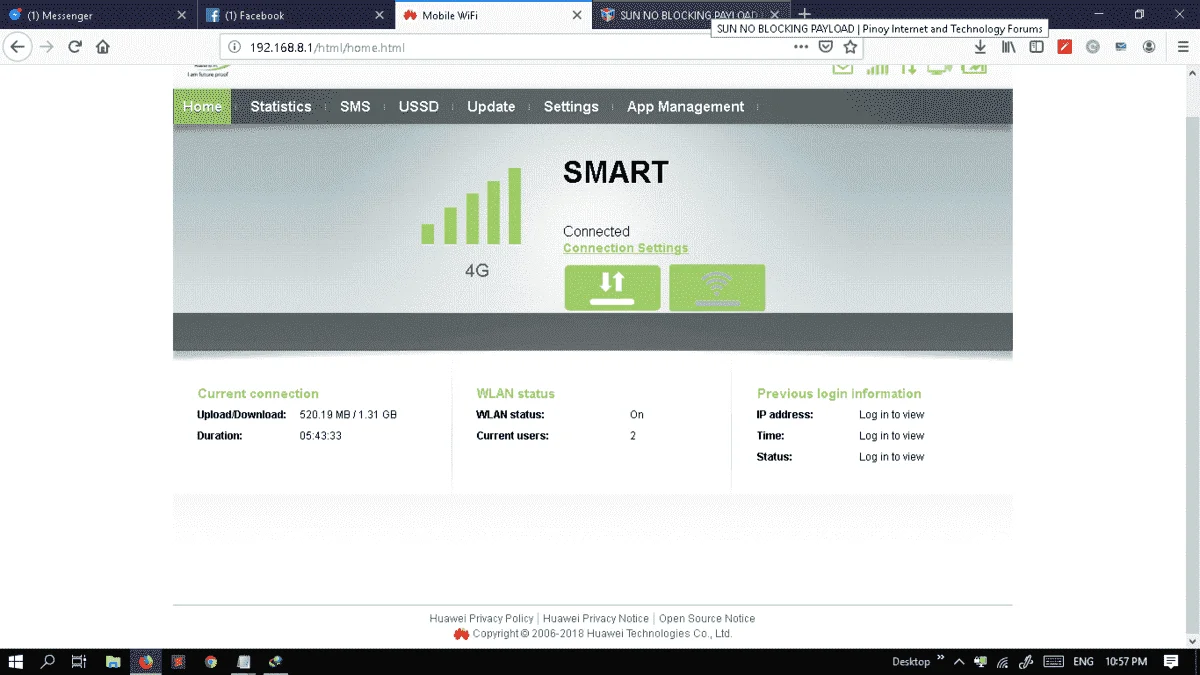1200x675 pixels.
Task: Open the Open Source Notice link
Action: tap(707, 619)
